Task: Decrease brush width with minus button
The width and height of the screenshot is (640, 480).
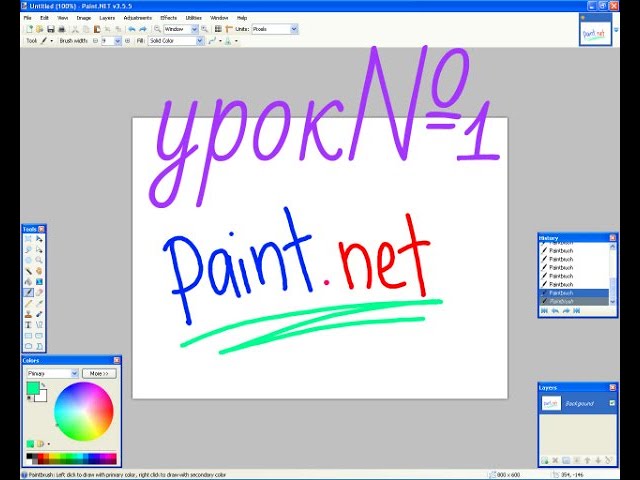Action: (x=95, y=41)
